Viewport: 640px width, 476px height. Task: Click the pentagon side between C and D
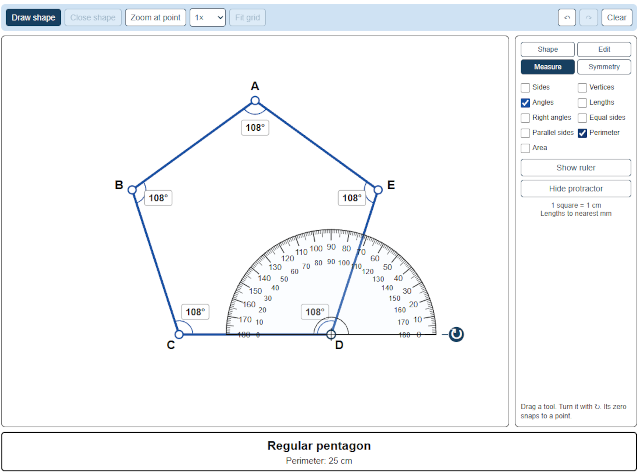tap(255, 334)
